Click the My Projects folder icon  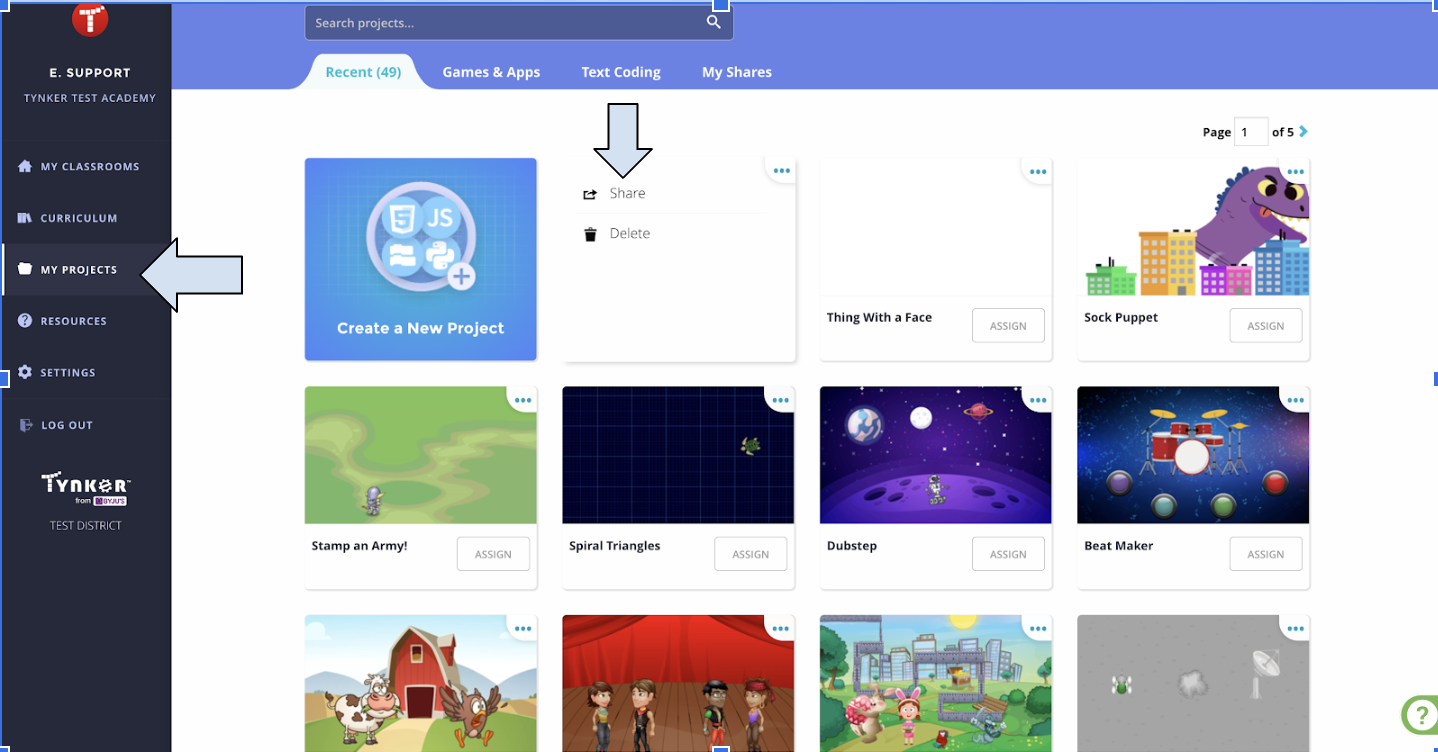[26, 269]
